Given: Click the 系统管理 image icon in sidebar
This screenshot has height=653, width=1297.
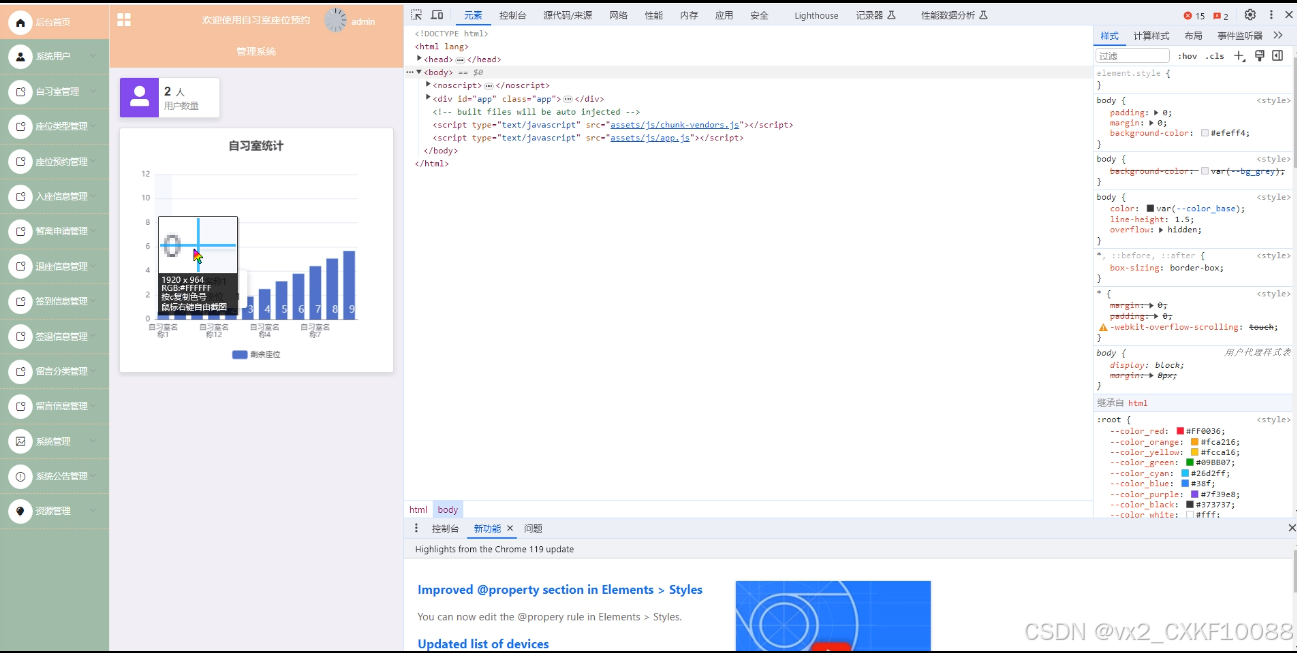Looking at the screenshot, I should [x=20, y=441].
